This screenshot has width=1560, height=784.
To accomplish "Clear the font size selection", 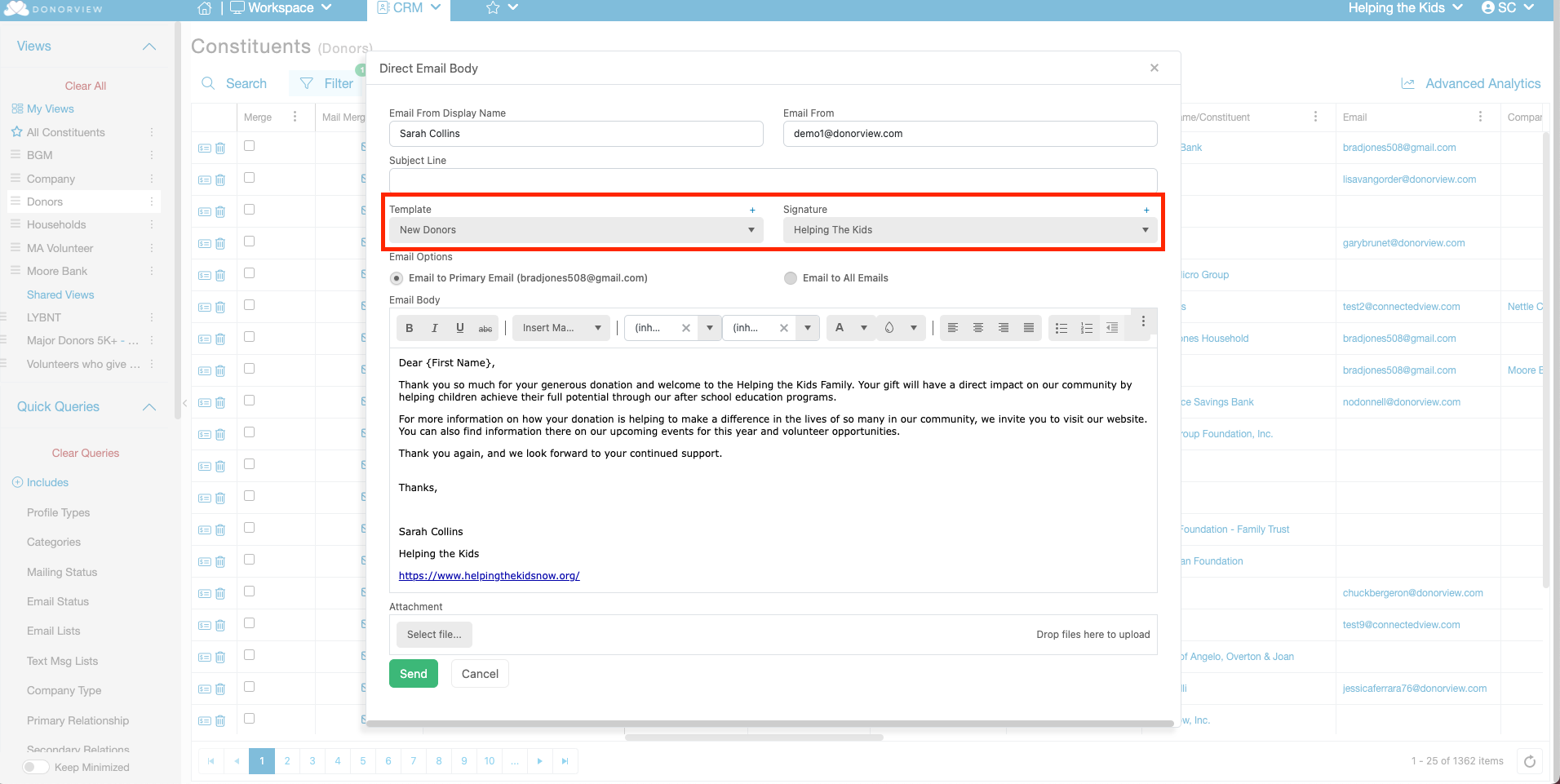I will point(784,328).
